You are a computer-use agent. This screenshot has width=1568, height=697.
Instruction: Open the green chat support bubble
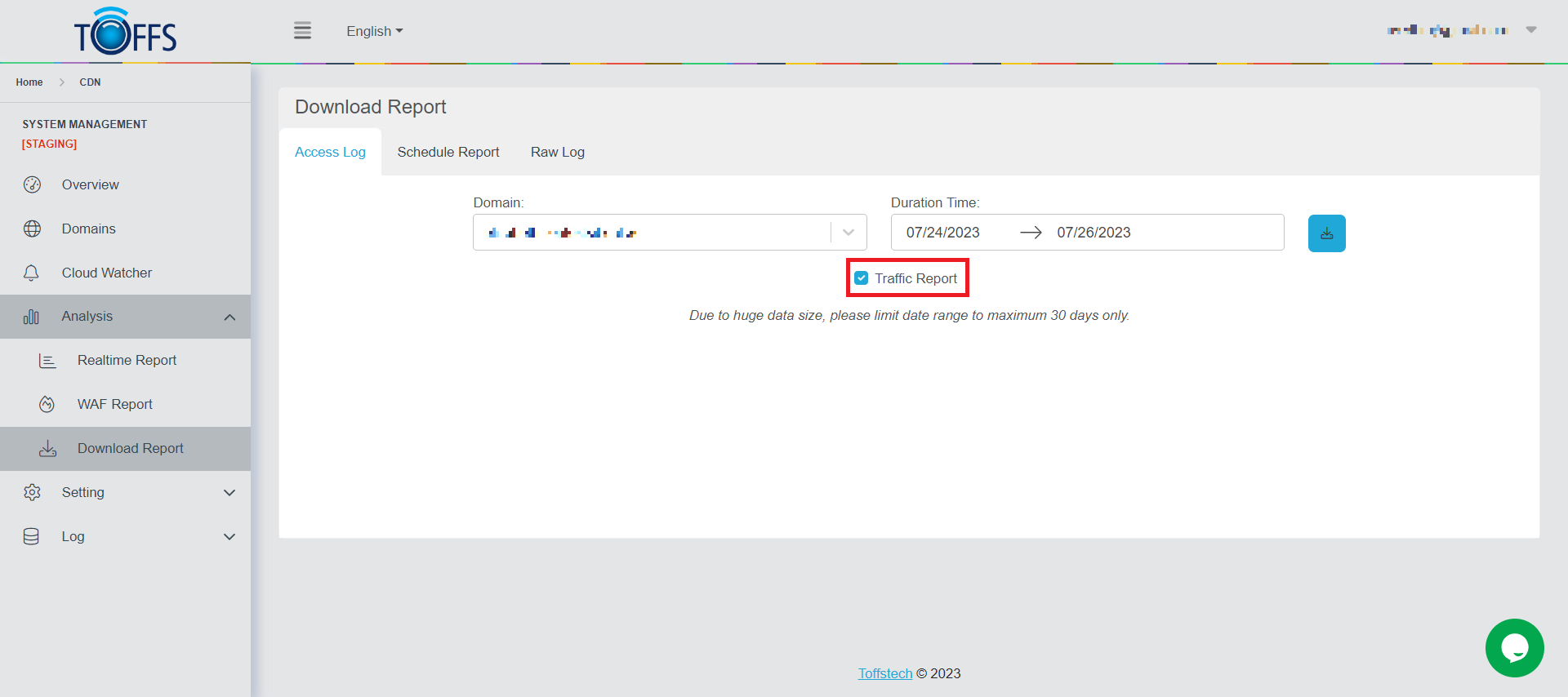tap(1514, 648)
